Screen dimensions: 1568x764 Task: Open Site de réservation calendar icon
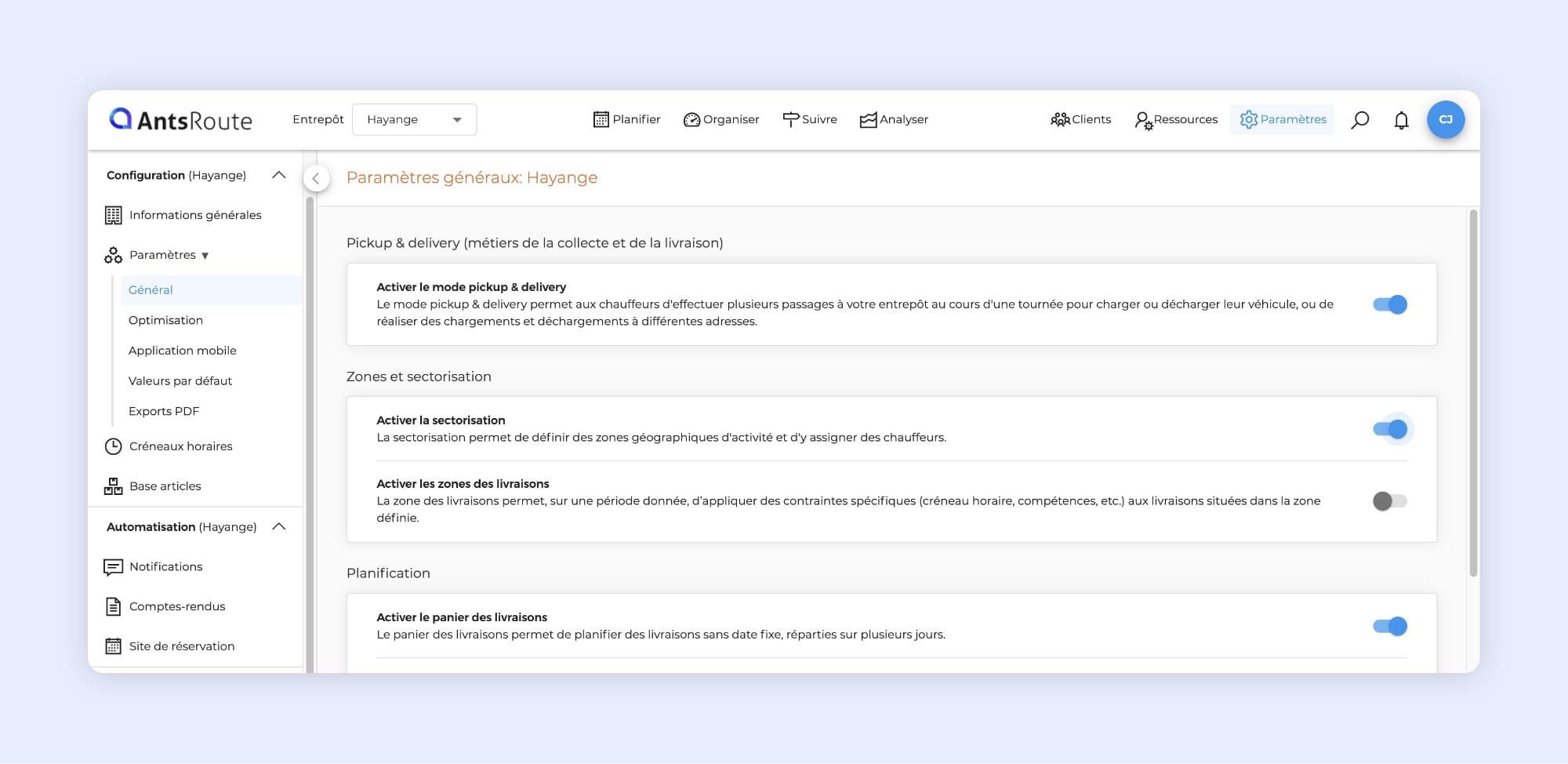114,646
